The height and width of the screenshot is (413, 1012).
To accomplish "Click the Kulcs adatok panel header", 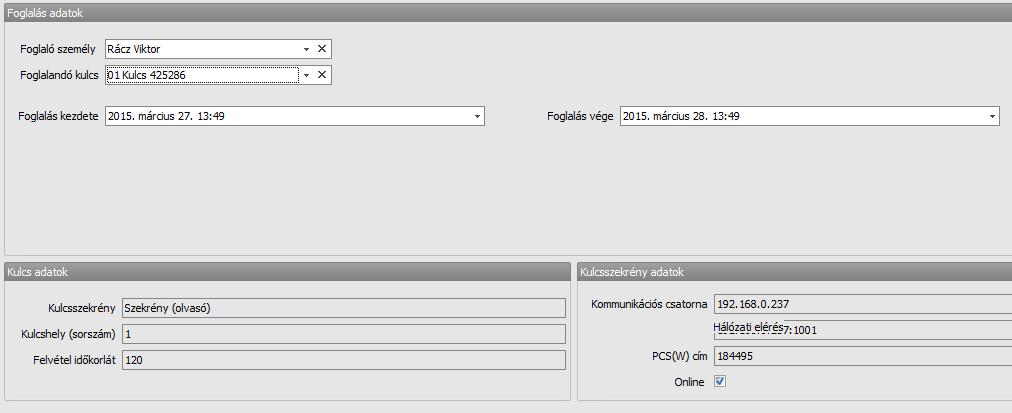I will 287,272.
